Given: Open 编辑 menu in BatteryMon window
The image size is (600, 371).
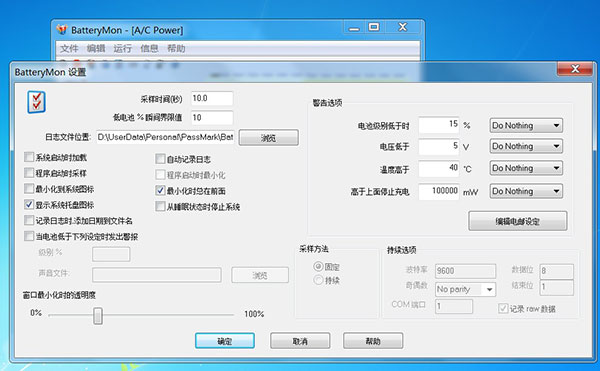Looking at the screenshot, I should (96, 48).
